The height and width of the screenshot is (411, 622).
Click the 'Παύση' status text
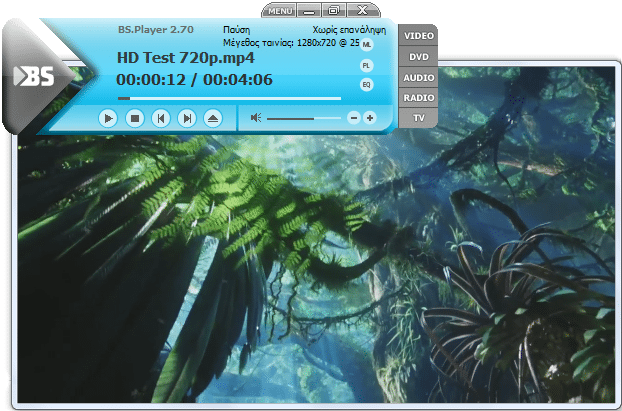(x=236, y=30)
